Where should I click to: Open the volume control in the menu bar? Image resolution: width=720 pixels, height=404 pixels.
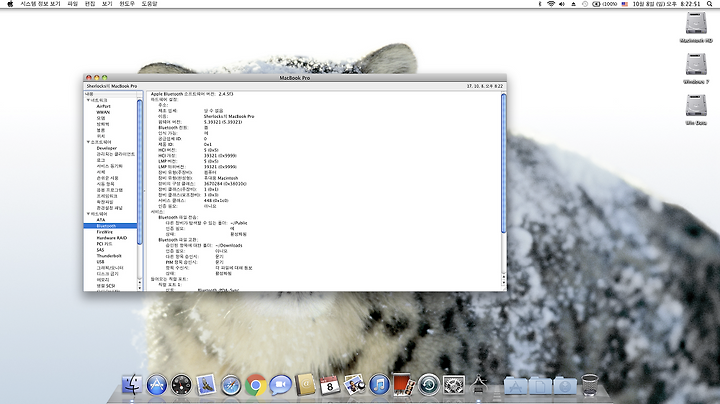(x=562, y=4)
